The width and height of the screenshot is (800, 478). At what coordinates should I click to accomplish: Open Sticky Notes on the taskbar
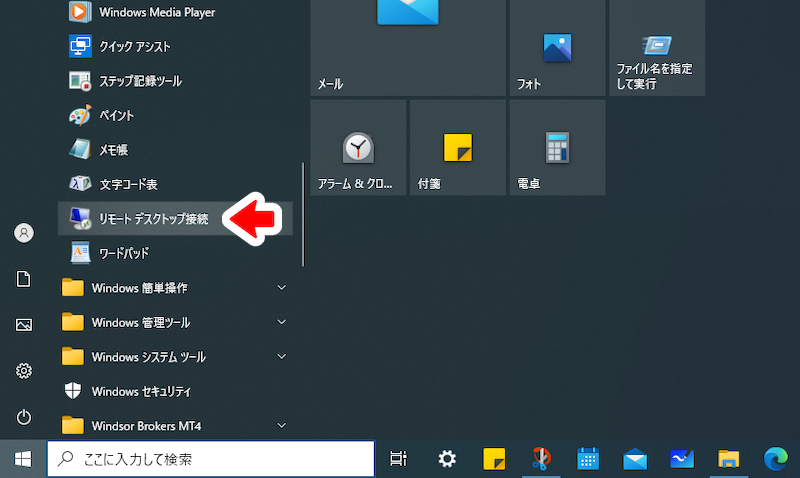494,459
